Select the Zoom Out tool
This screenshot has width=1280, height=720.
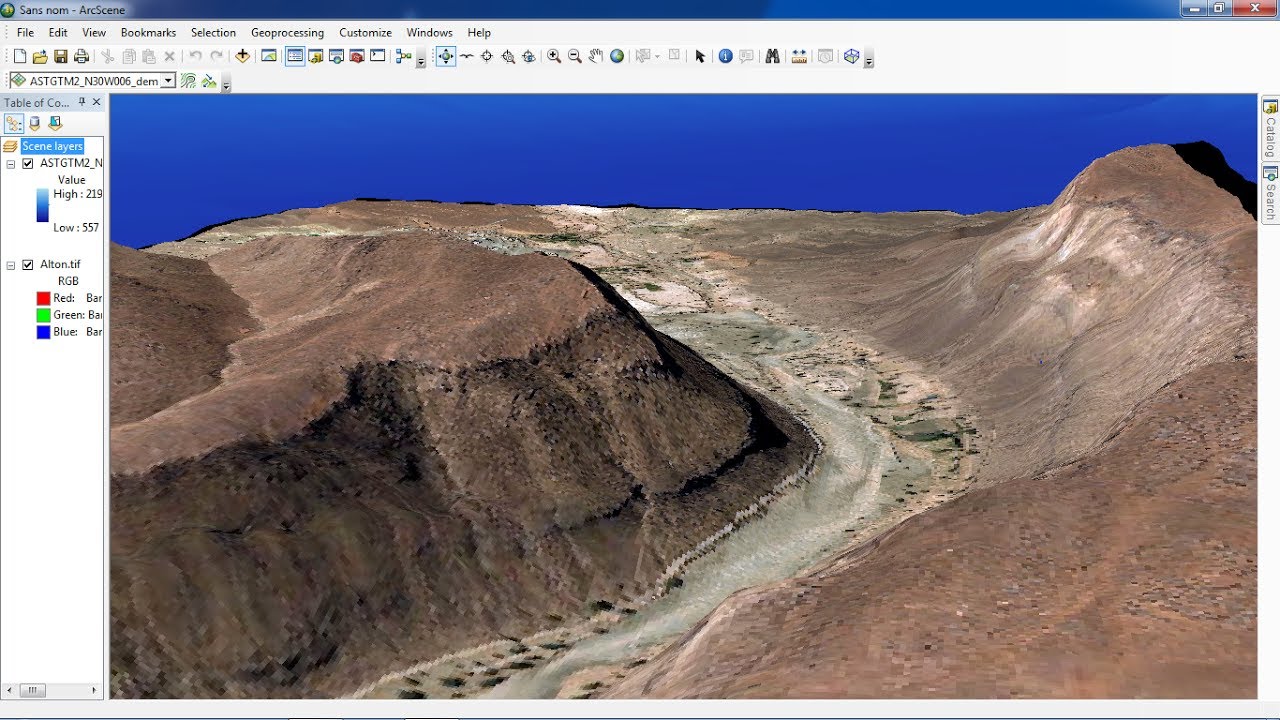[x=575, y=56]
